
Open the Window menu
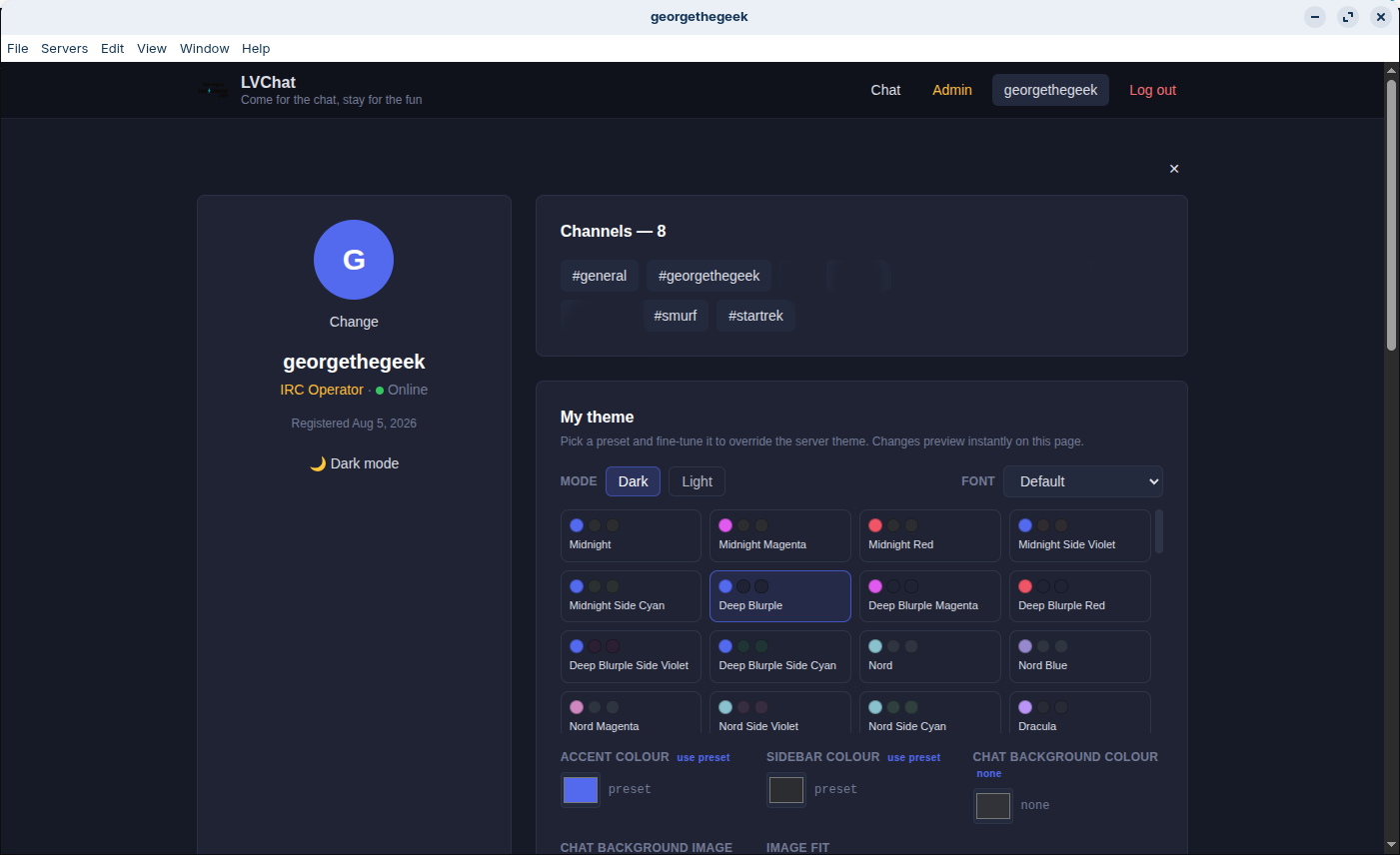coord(205,48)
